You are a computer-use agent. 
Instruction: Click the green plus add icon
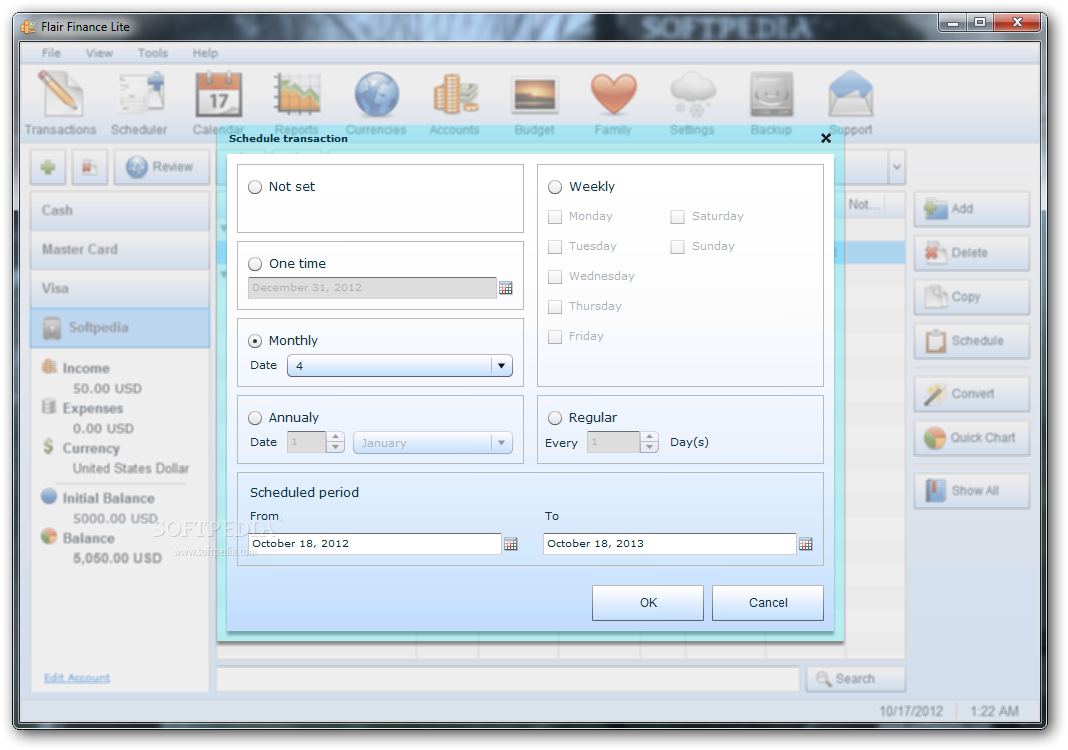48,167
